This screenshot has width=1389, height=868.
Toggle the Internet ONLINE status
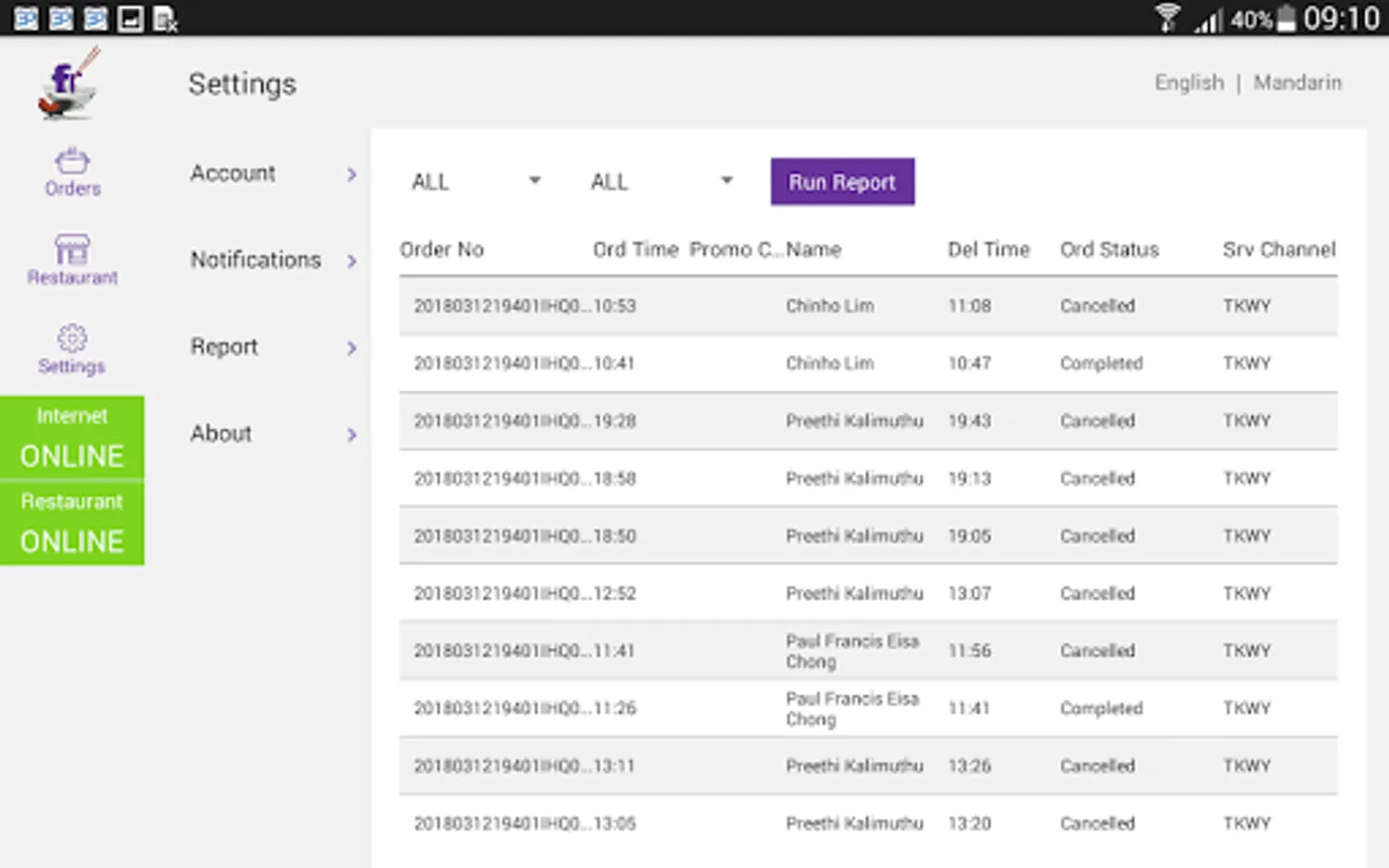(x=72, y=438)
